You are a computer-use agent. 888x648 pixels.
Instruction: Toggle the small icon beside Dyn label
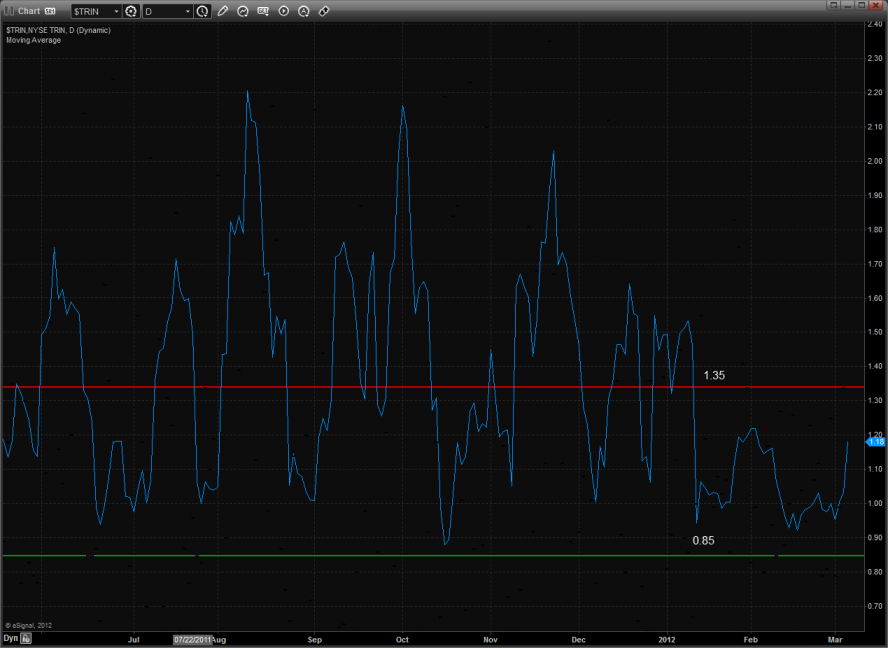(27, 637)
